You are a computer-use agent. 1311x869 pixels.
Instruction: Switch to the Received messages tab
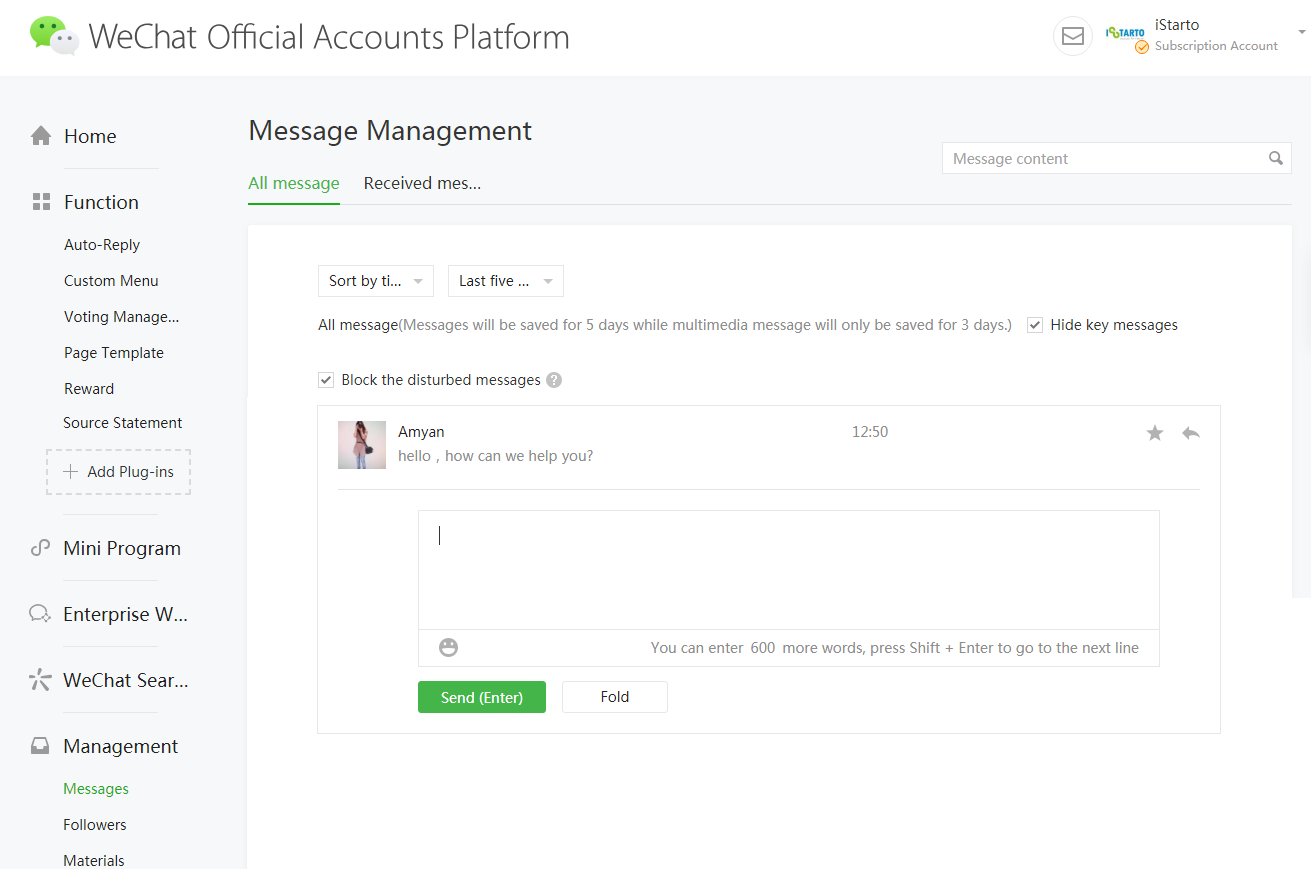[422, 183]
